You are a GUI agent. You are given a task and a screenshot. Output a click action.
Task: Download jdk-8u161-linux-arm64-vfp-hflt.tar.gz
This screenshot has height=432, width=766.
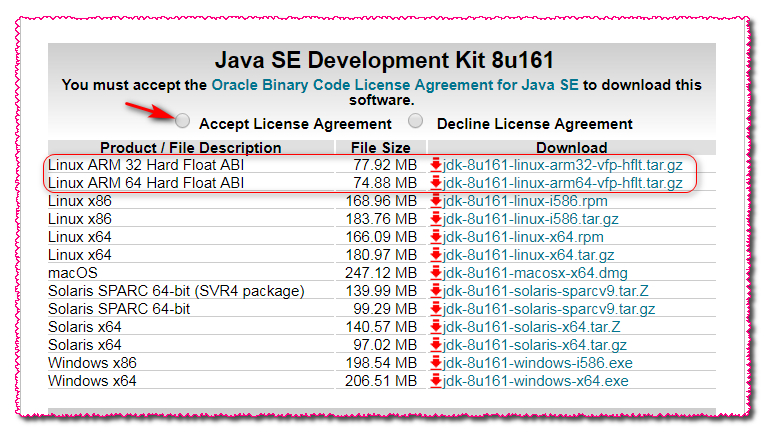point(562,183)
